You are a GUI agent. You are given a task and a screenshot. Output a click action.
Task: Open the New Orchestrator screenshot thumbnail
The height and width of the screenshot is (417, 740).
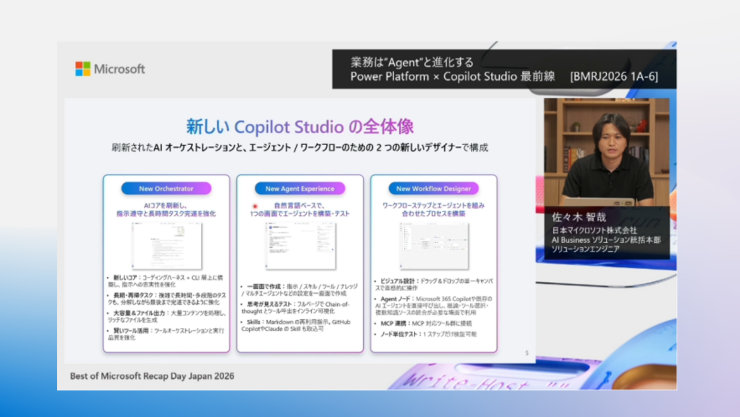tap(167, 245)
